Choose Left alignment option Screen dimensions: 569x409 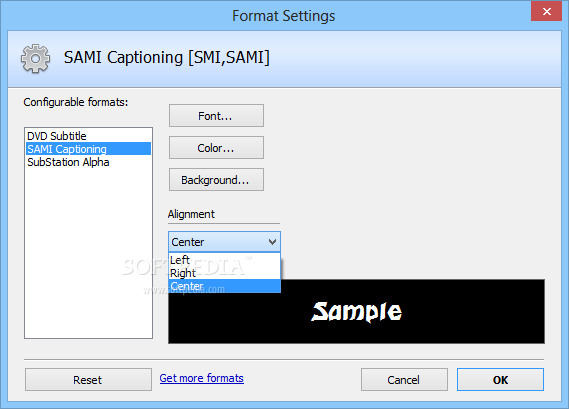point(225,260)
